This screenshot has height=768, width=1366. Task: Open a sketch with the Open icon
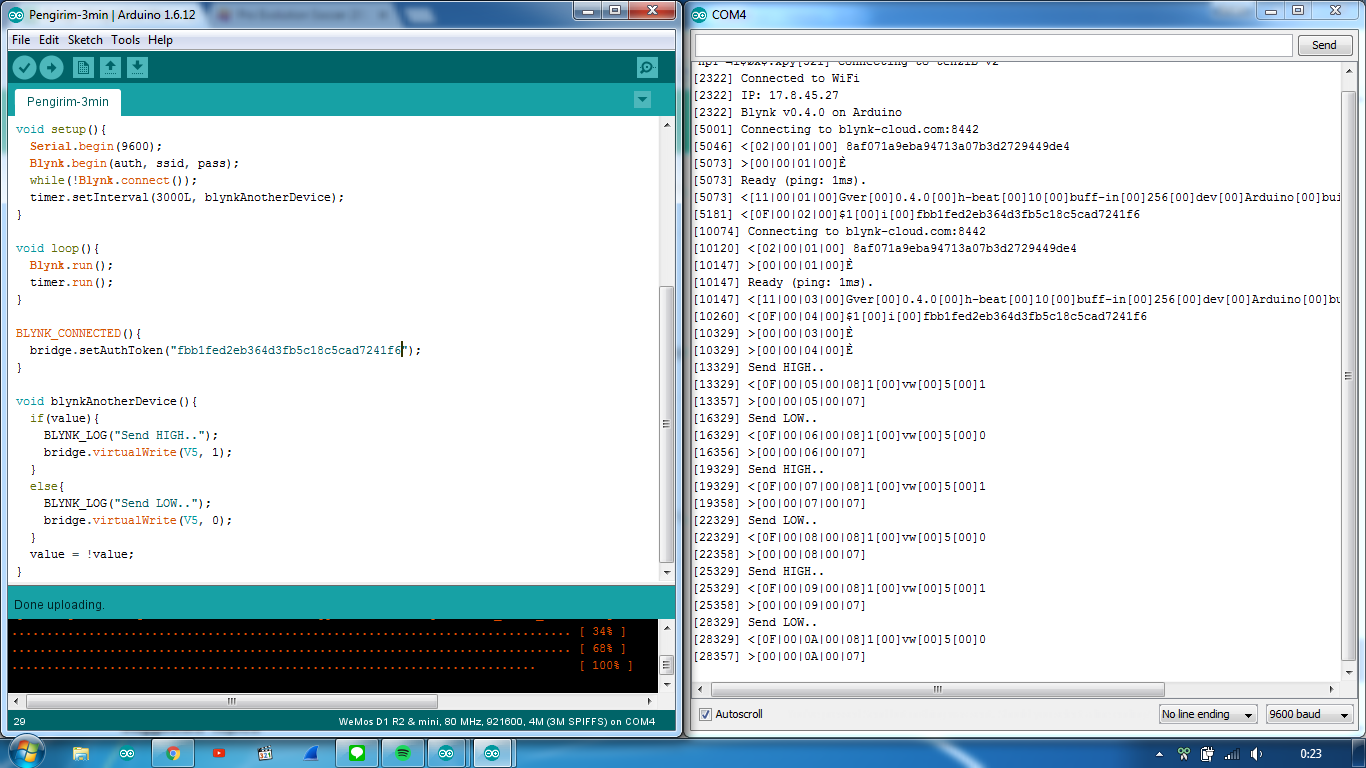111,67
